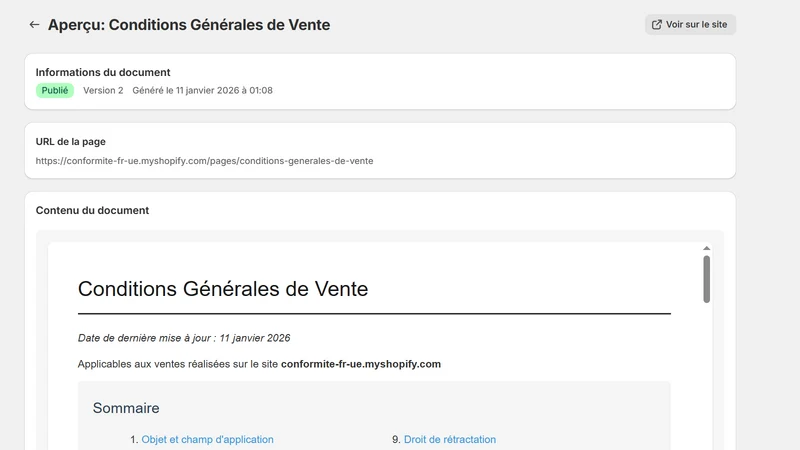Select the 'Conditions Générales de Vente' document title
This screenshot has width=800, height=450.
click(222, 289)
